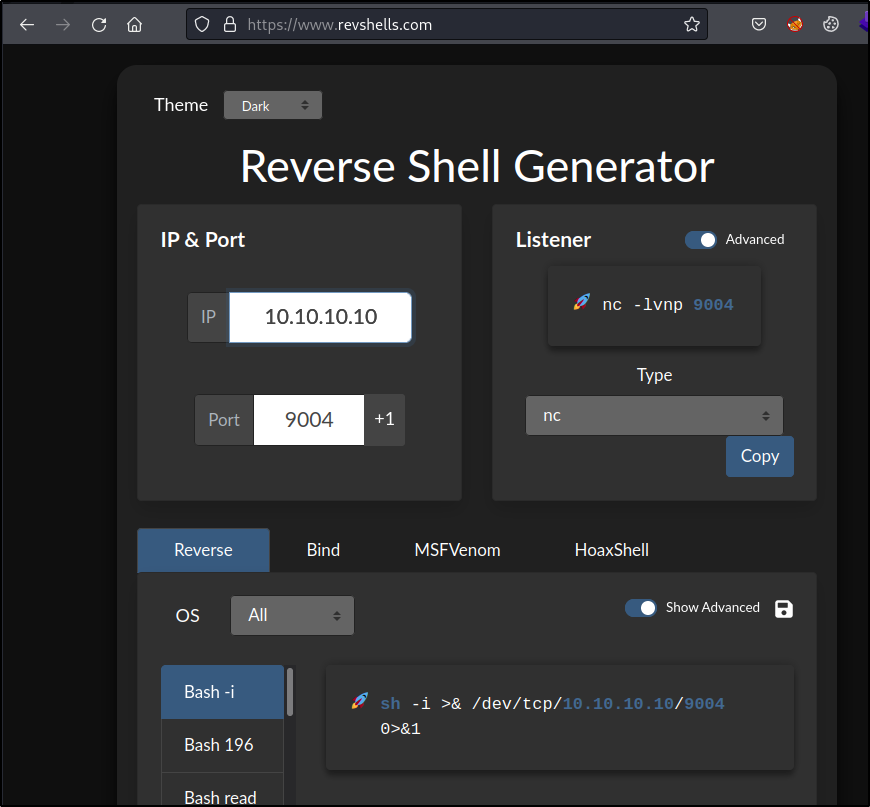Image resolution: width=870 pixels, height=807 pixels.
Task: Switch to the HoaxShell tab
Action: coord(611,550)
